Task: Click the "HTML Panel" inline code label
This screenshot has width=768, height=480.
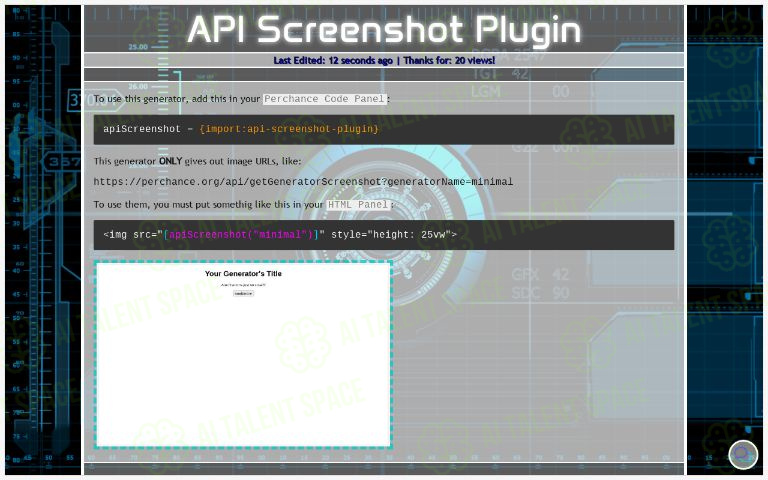Action: [358, 205]
